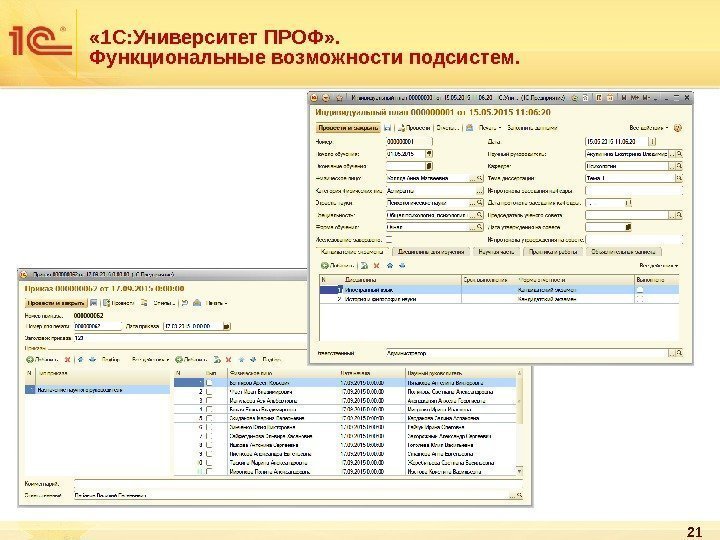720x540 pixels.
Task: Click into the Заголовок приказа input field
Action: pyautogui.click(x=190, y=338)
